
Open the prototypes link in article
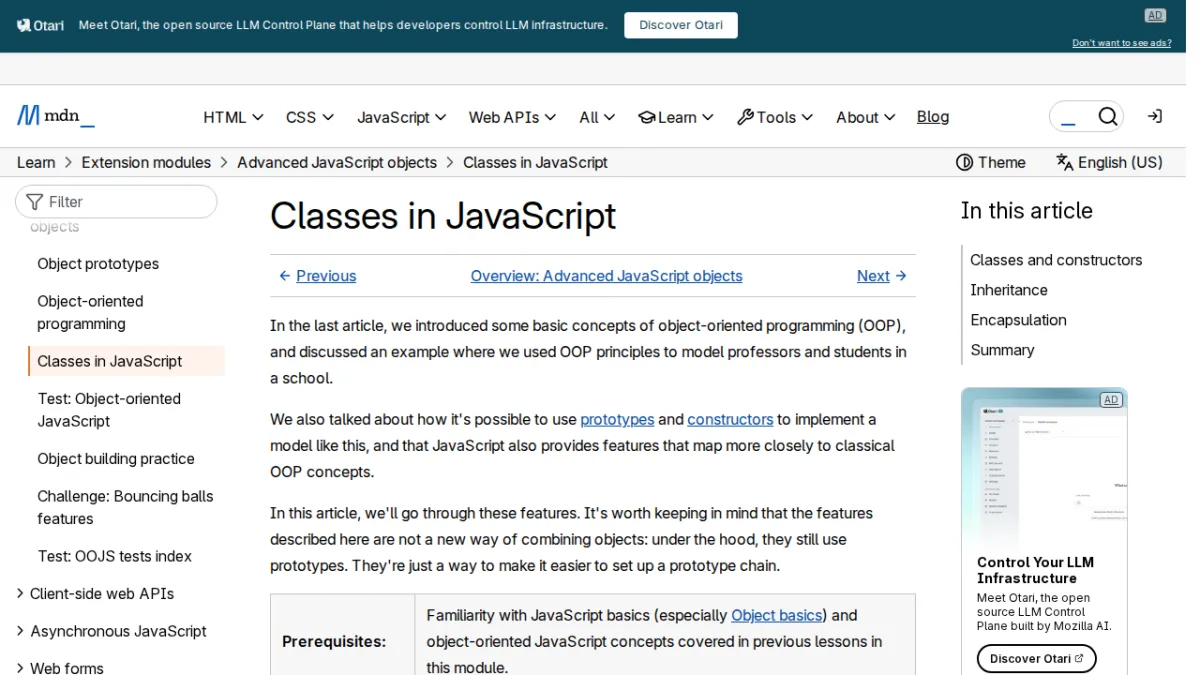[x=617, y=419]
